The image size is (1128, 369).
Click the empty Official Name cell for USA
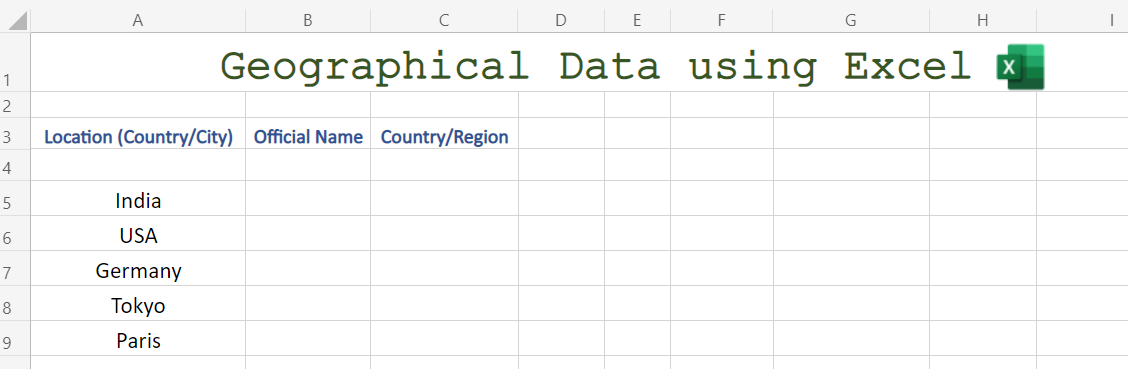click(308, 233)
